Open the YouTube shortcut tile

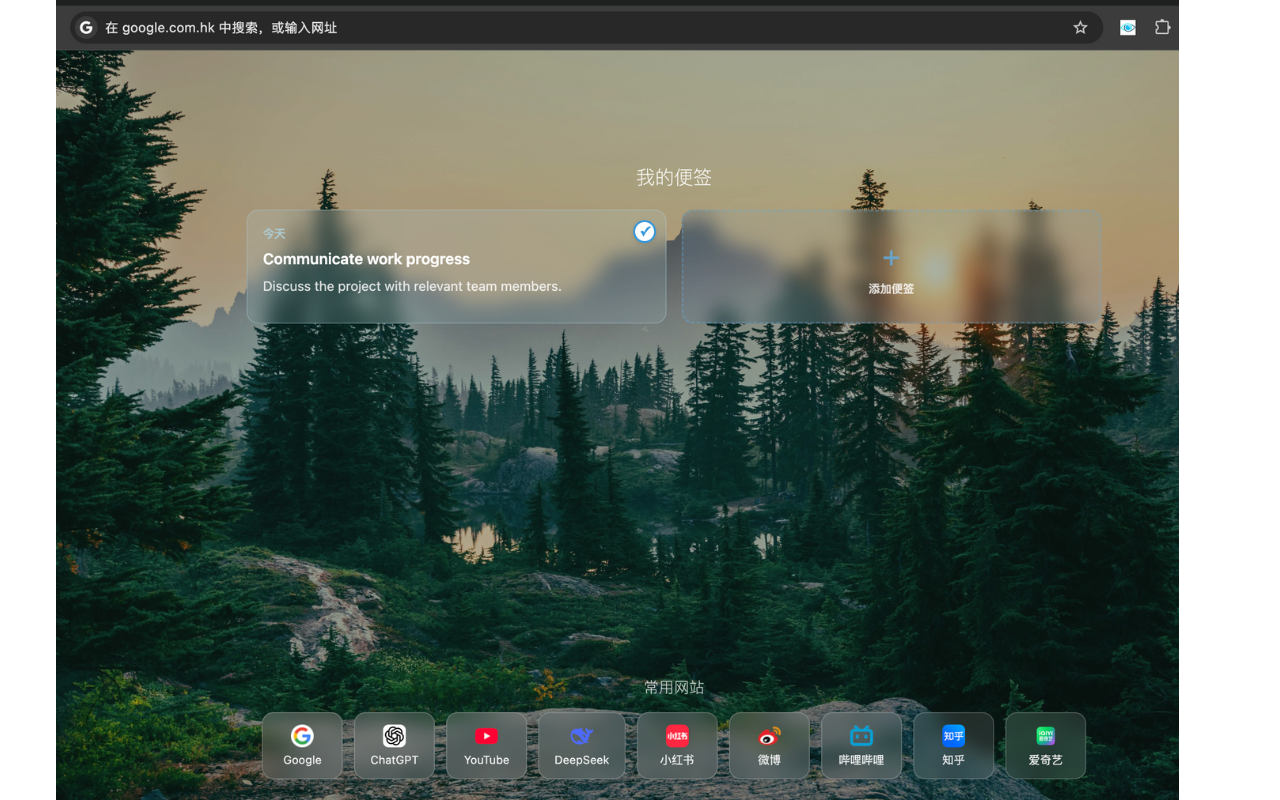coord(487,745)
